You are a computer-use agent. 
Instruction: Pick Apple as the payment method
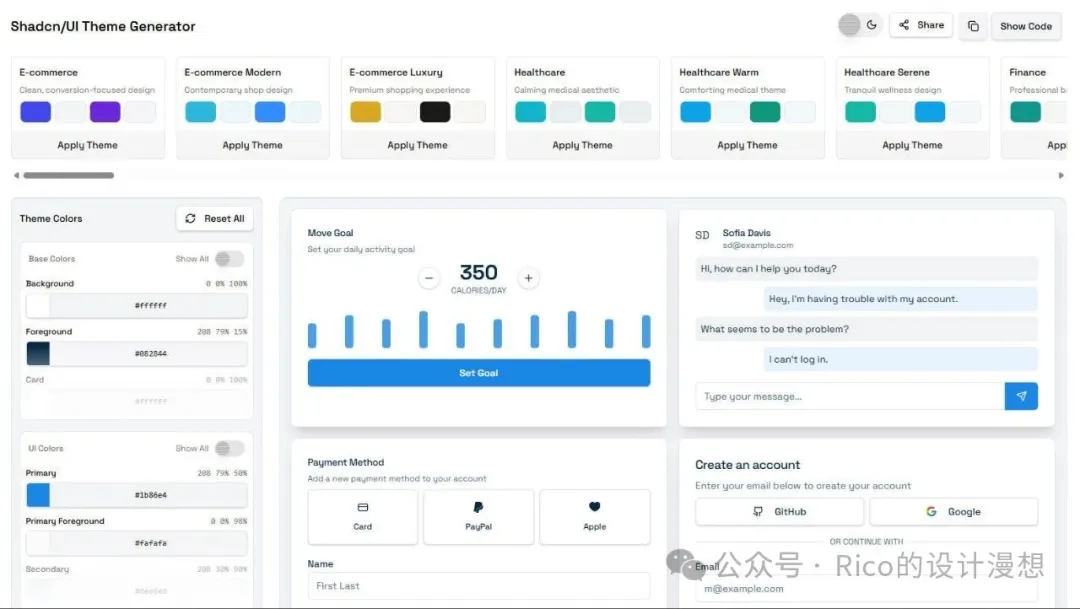click(x=595, y=516)
